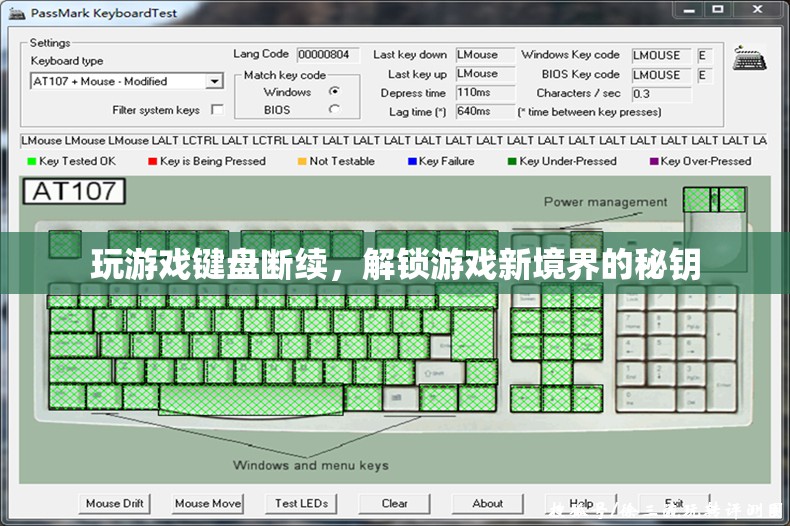
Task: Click the Lag time 640ms field
Action: point(485,111)
